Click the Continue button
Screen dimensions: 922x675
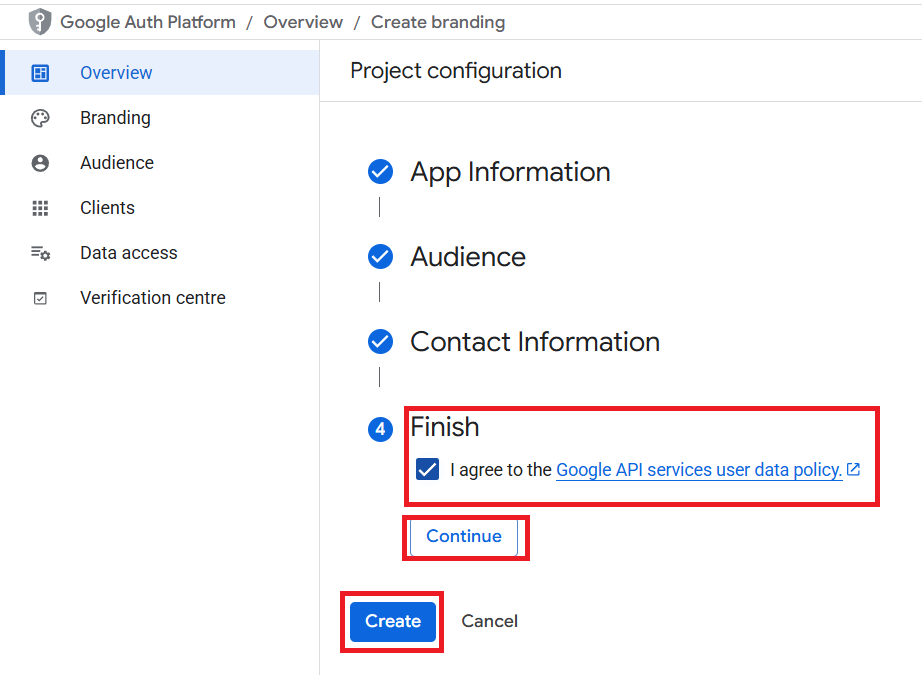(x=464, y=536)
